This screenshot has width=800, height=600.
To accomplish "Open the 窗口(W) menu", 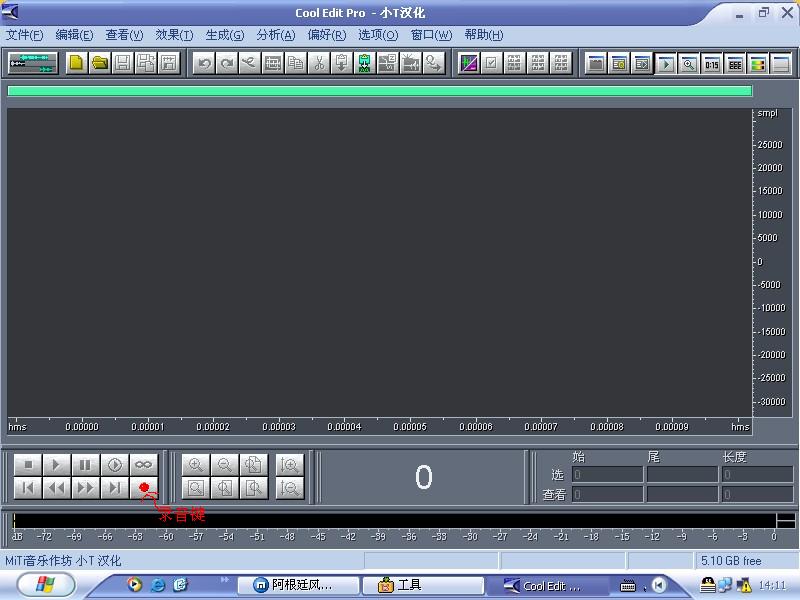I will pyautogui.click(x=431, y=35).
